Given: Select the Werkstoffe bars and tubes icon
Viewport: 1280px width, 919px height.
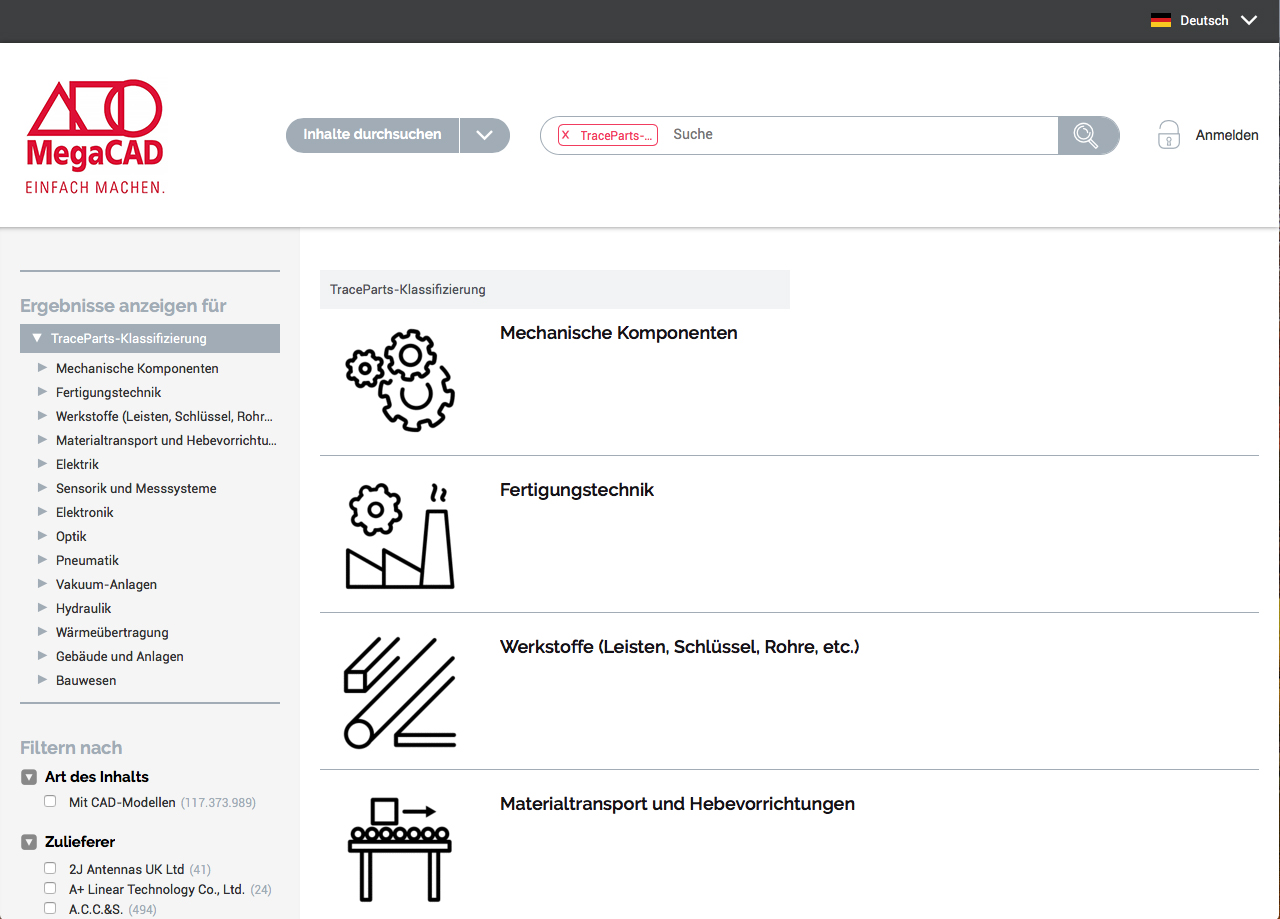Looking at the screenshot, I should tap(399, 694).
